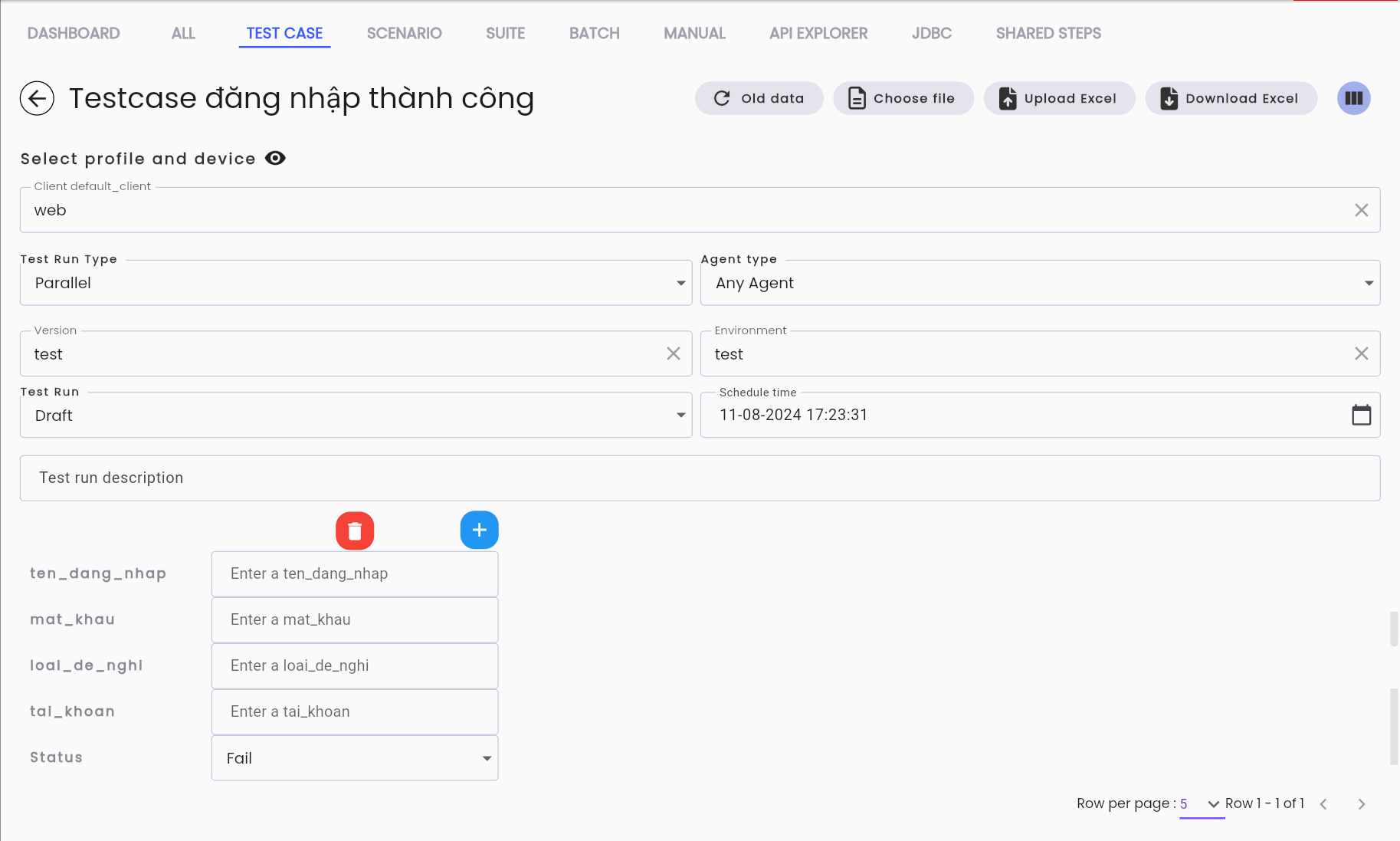The image size is (1400, 841).
Task: Open the Schedule time calendar picker
Action: coord(1362,415)
